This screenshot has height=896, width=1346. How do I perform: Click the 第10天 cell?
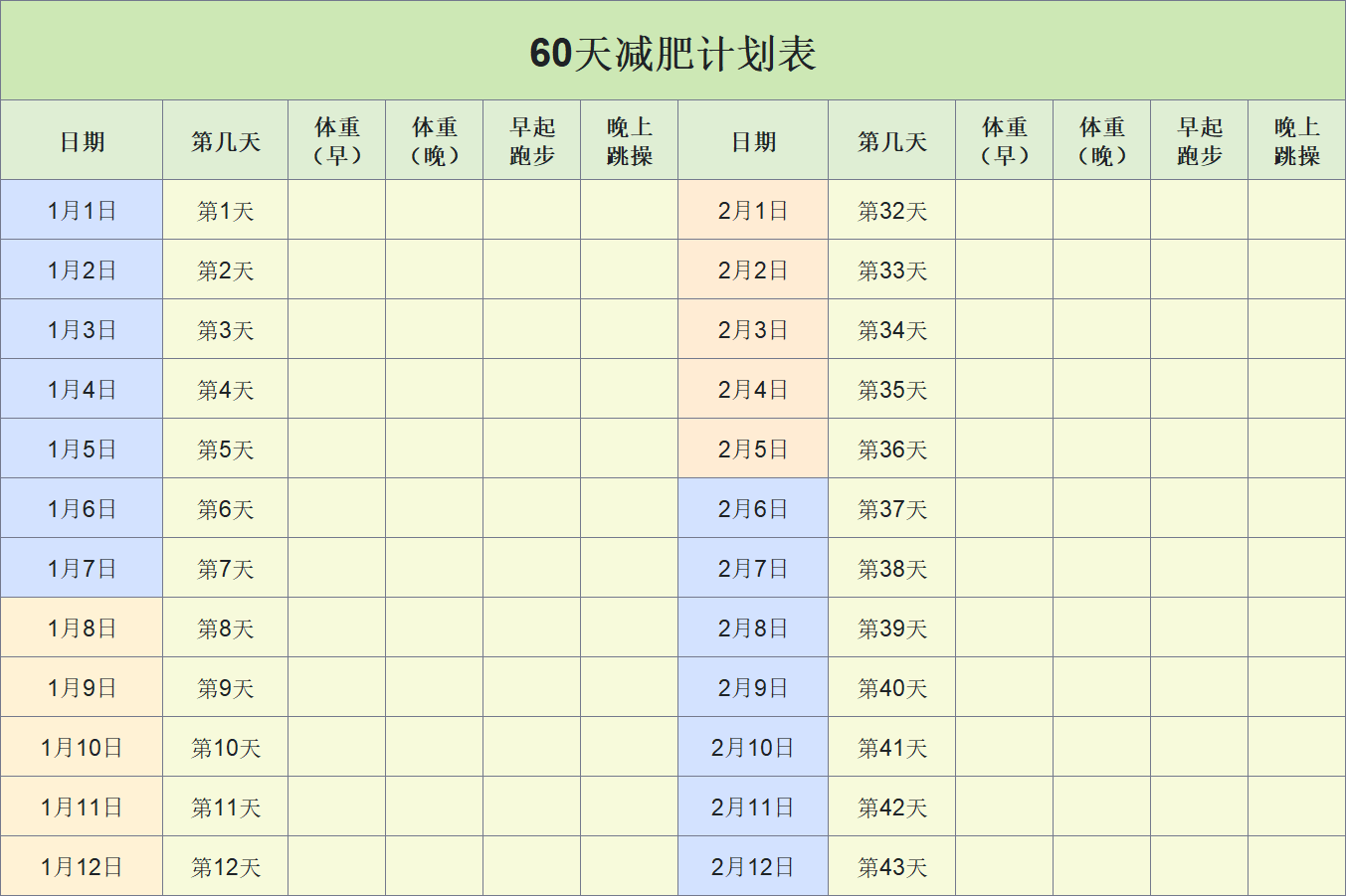click(225, 747)
